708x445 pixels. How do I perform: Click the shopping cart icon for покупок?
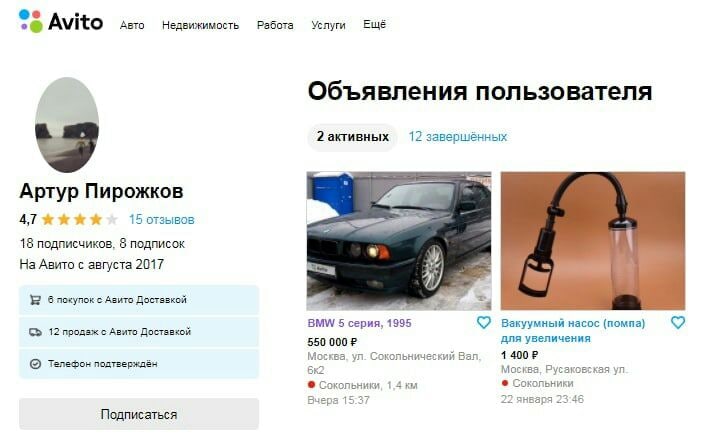click(35, 300)
